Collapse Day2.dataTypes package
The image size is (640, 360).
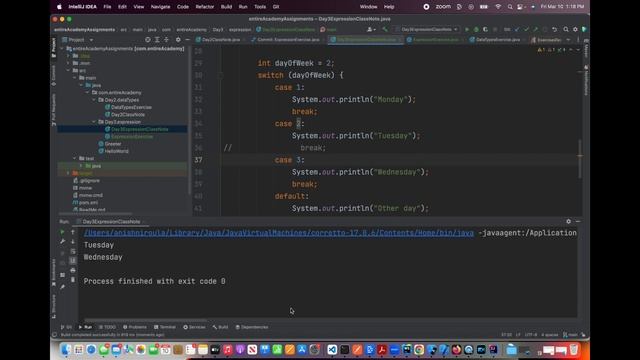coord(94,100)
